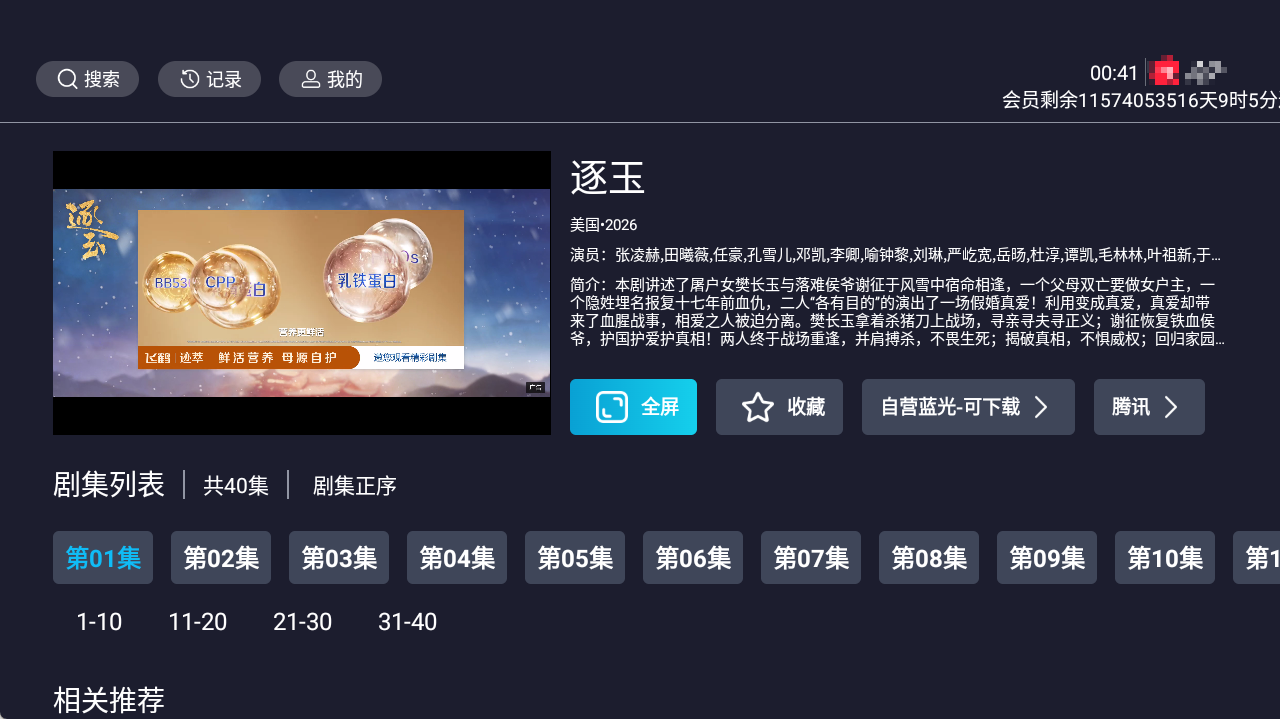Click the fullscreen expand icon

pyautogui.click(x=611, y=407)
